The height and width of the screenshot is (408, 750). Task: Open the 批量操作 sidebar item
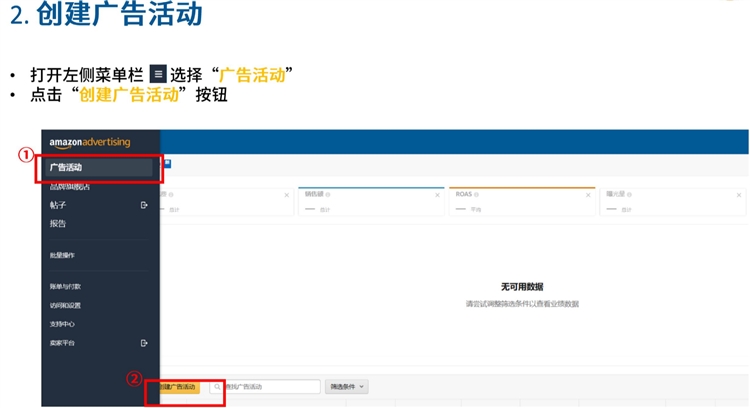[x=62, y=255]
